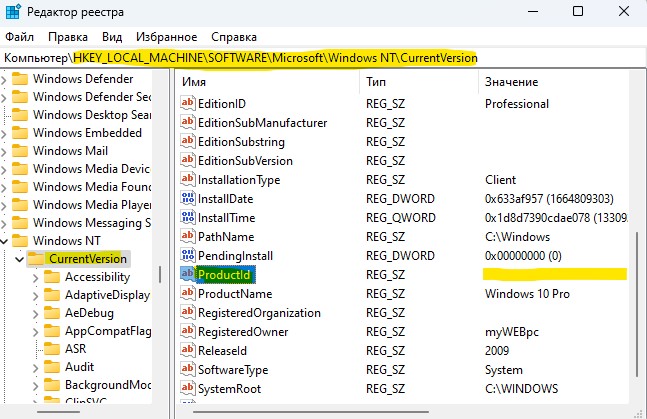The height and width of the screenshot is (419, 647).
Task: Click the Accessibility folder icon
Action: 52,277
